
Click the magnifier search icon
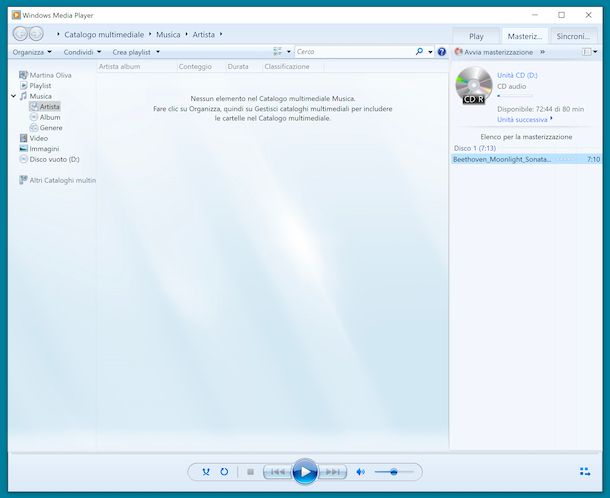coord(419,51)
